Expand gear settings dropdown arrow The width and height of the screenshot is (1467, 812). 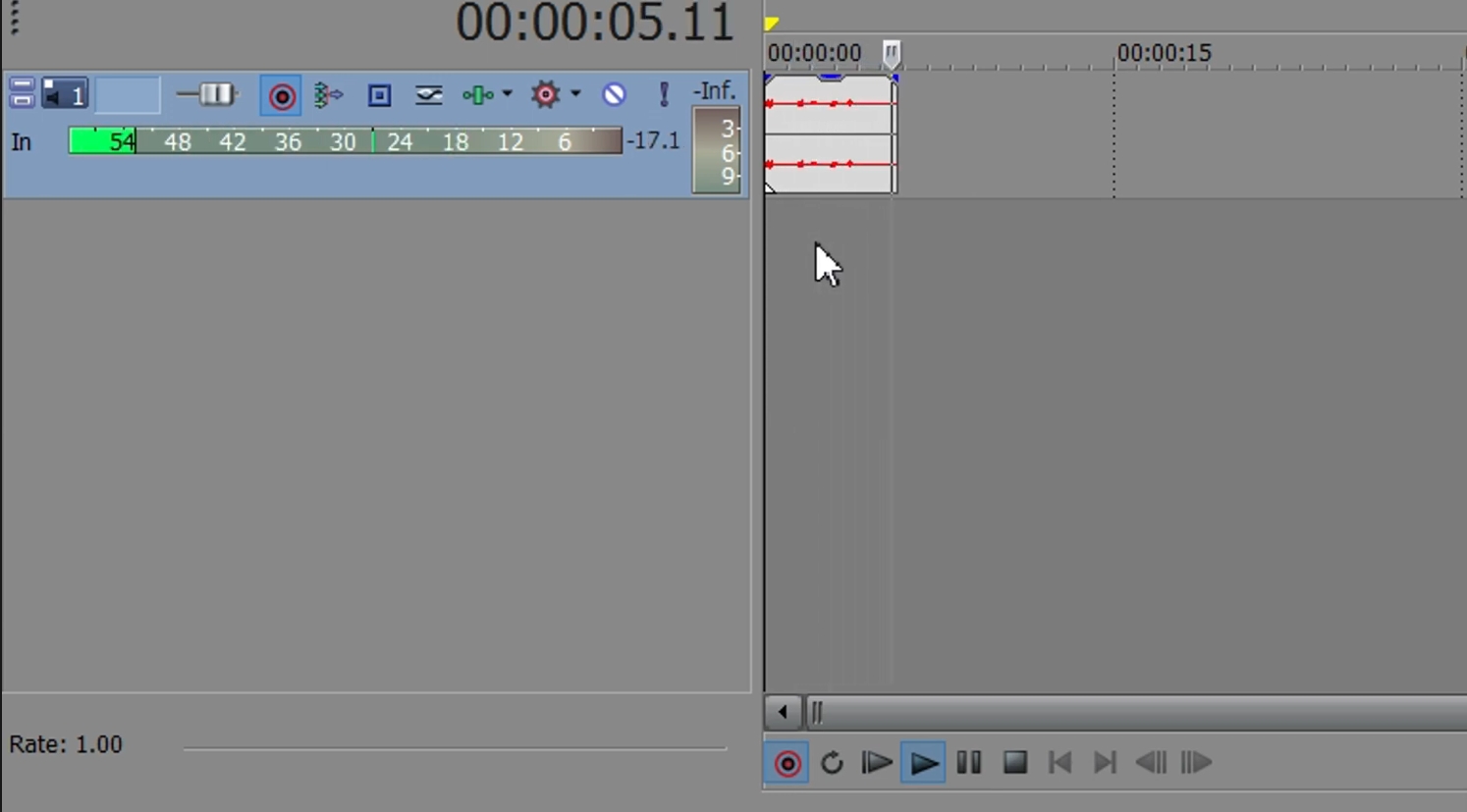(575, 94)
